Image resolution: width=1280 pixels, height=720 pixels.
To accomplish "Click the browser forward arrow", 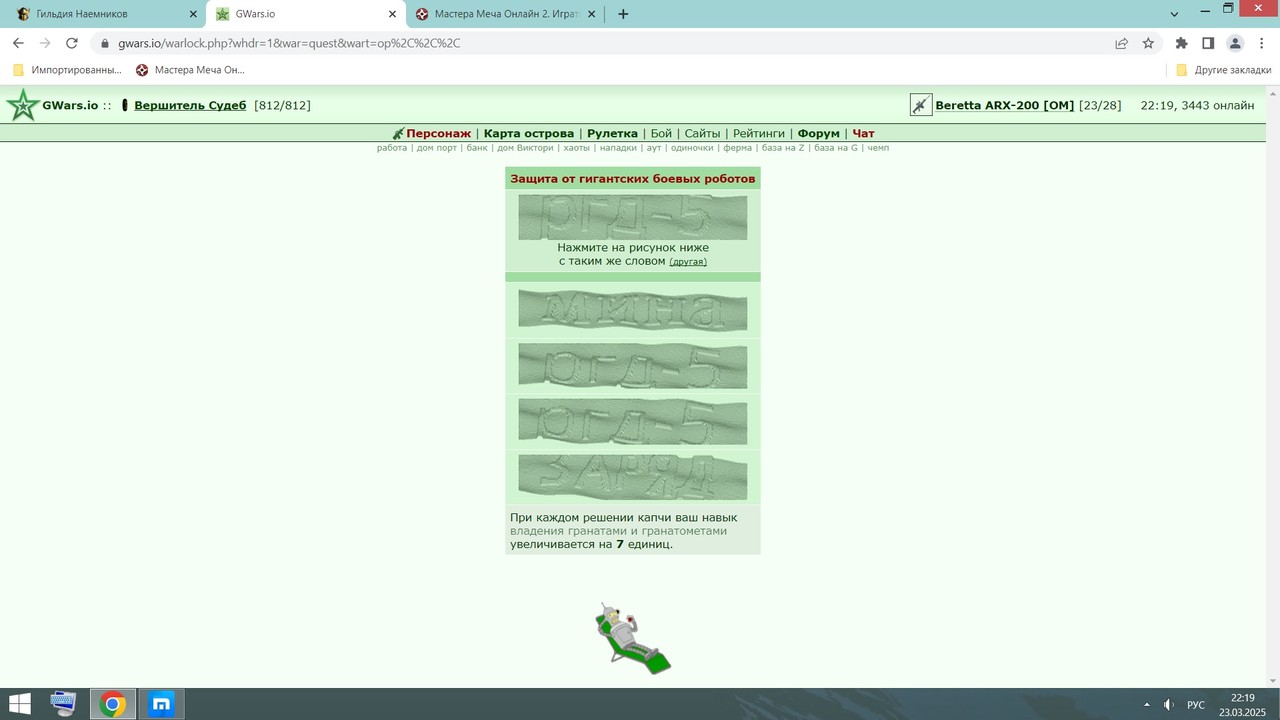I will (45, 43).
